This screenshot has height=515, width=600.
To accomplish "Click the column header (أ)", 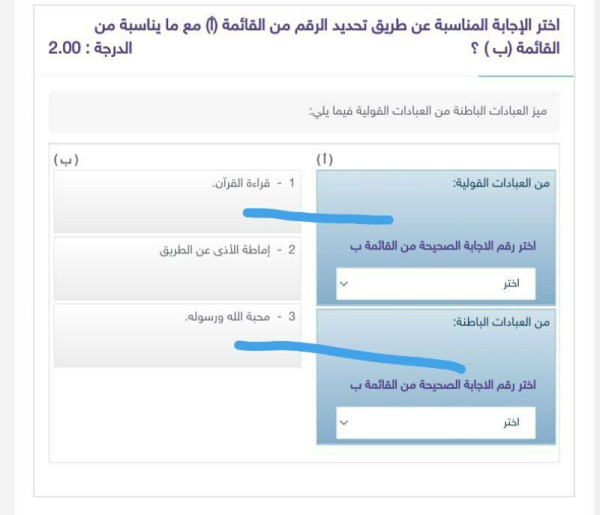I will pyautogui.click(x=325, y=159).
